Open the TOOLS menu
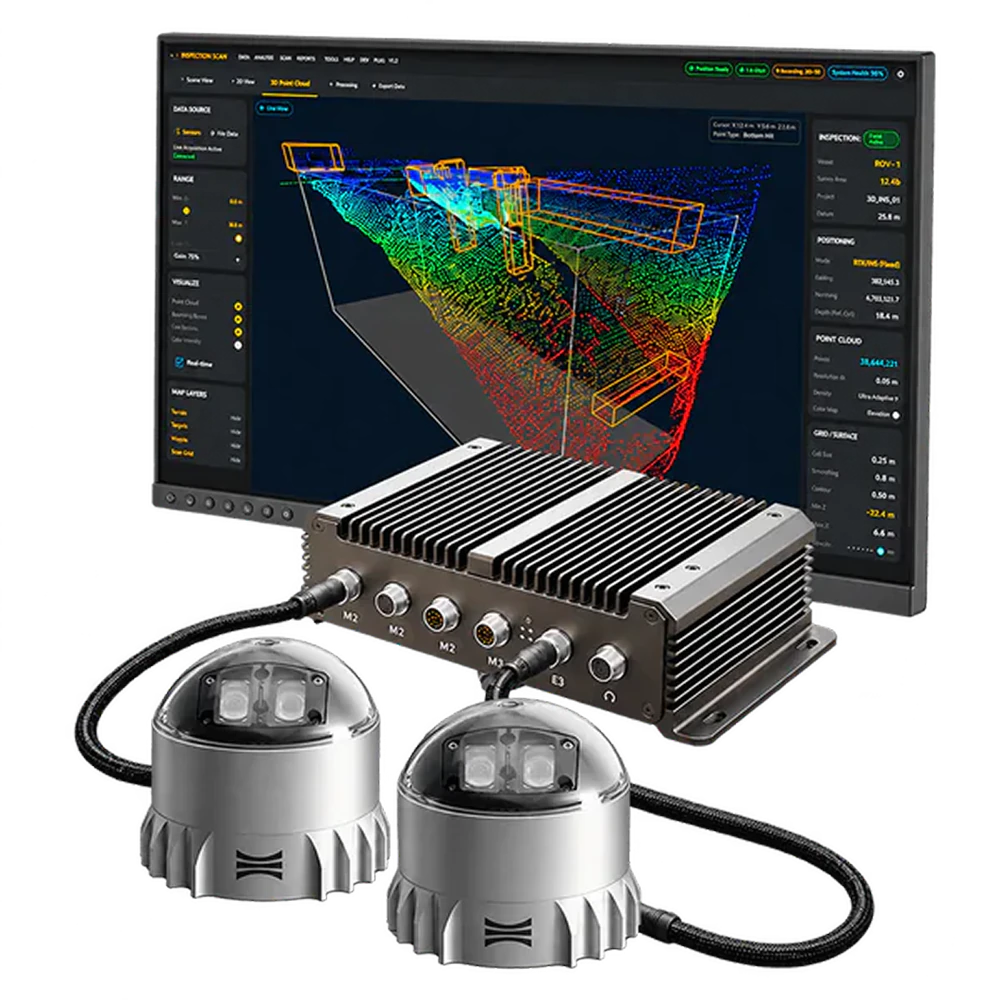1000x1000 pixels. [x=331, y=59]
